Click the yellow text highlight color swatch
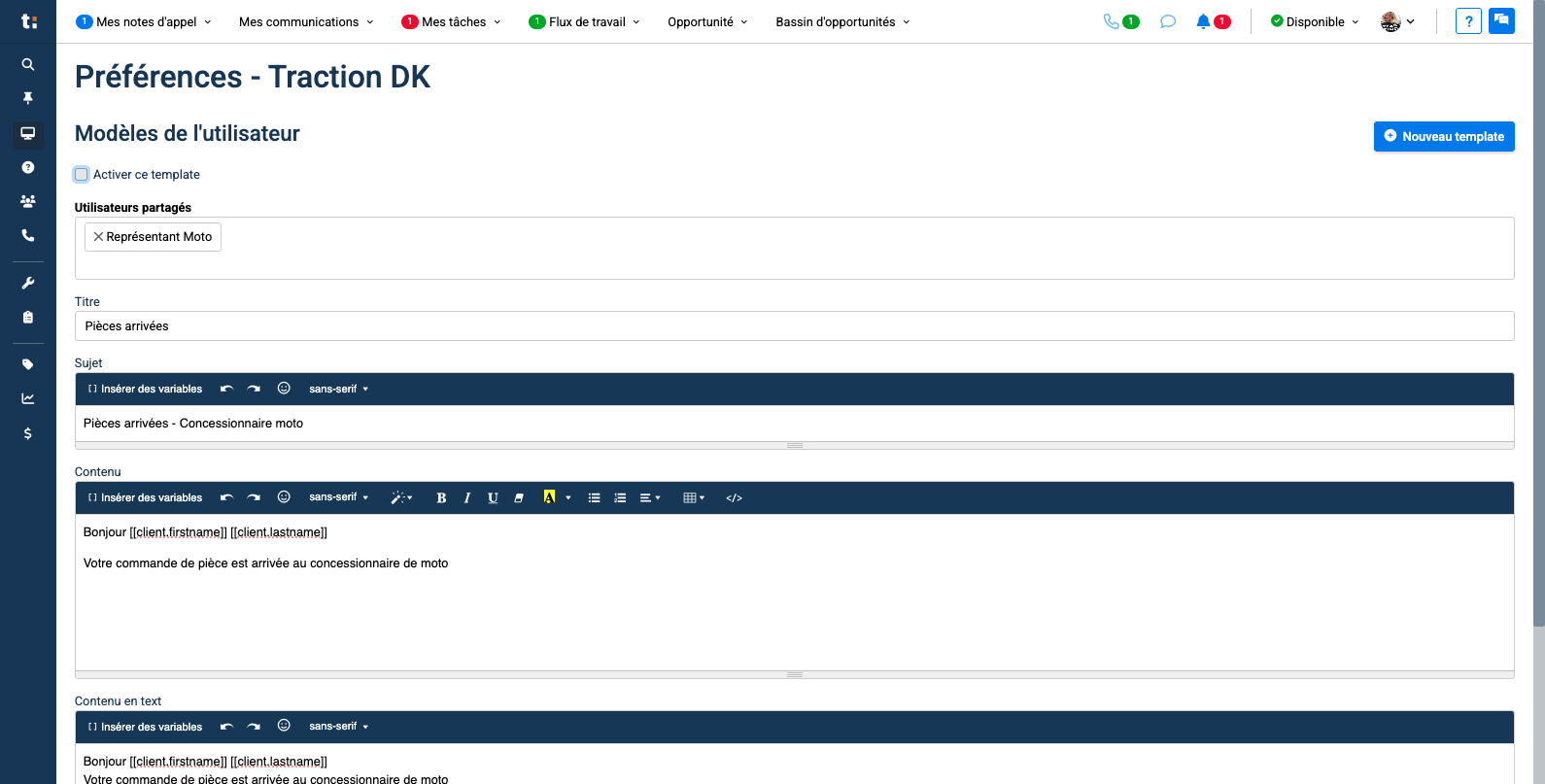 549,497
